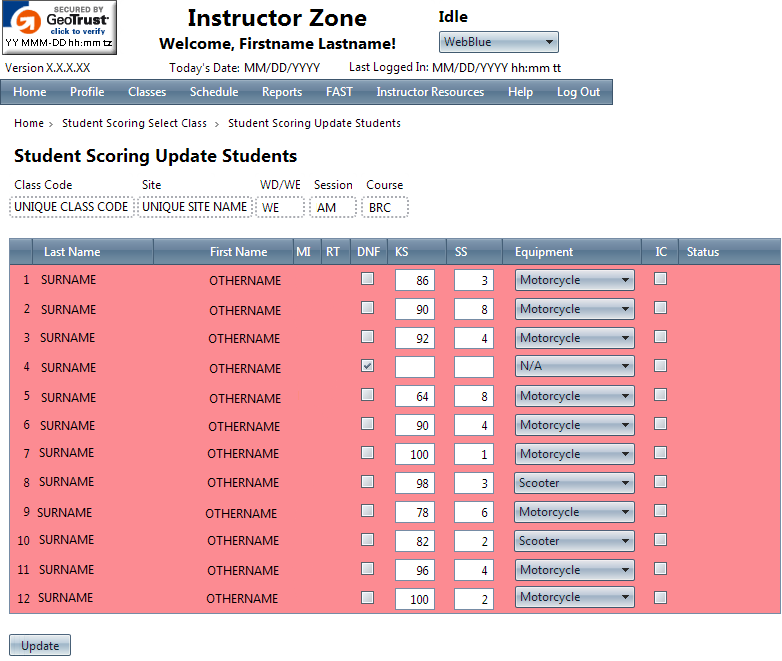This screenshot has width=782, height=661.
Task: Tick the IC checkbox for student 7
Action: 660,452
